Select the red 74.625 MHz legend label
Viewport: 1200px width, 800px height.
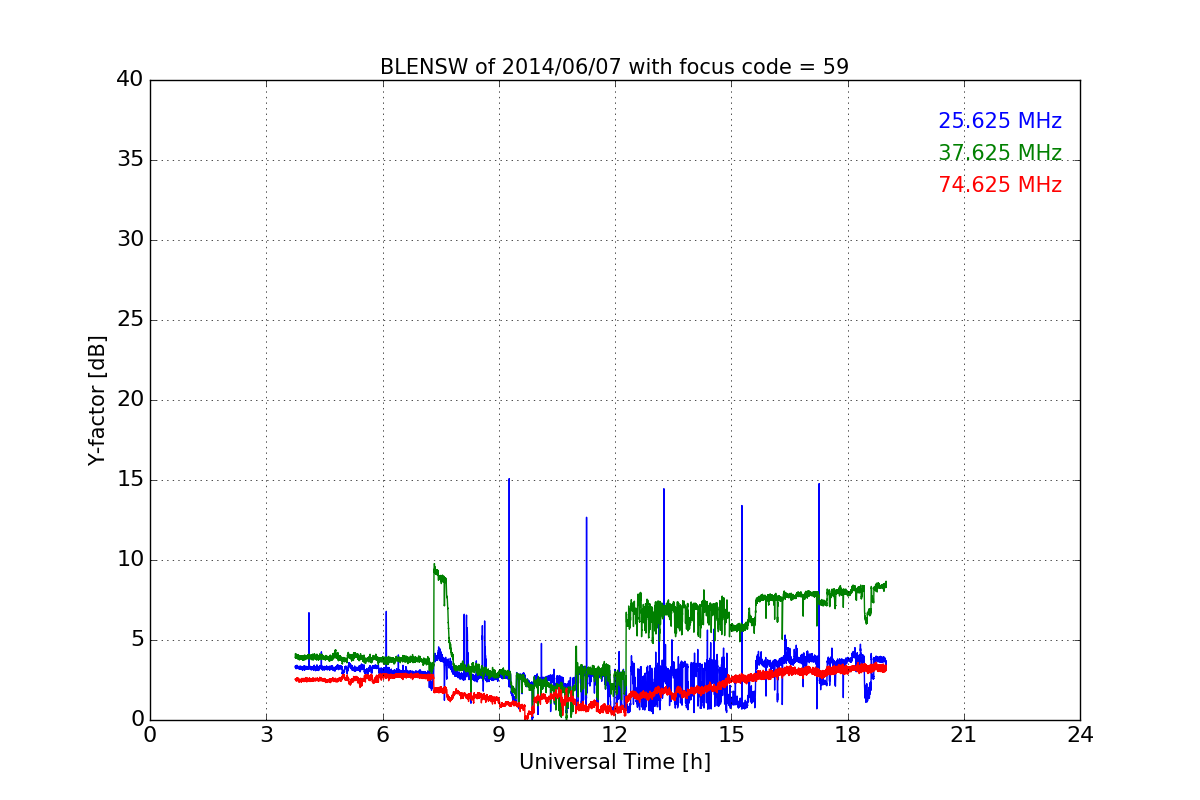click(x=1000, y=185)
